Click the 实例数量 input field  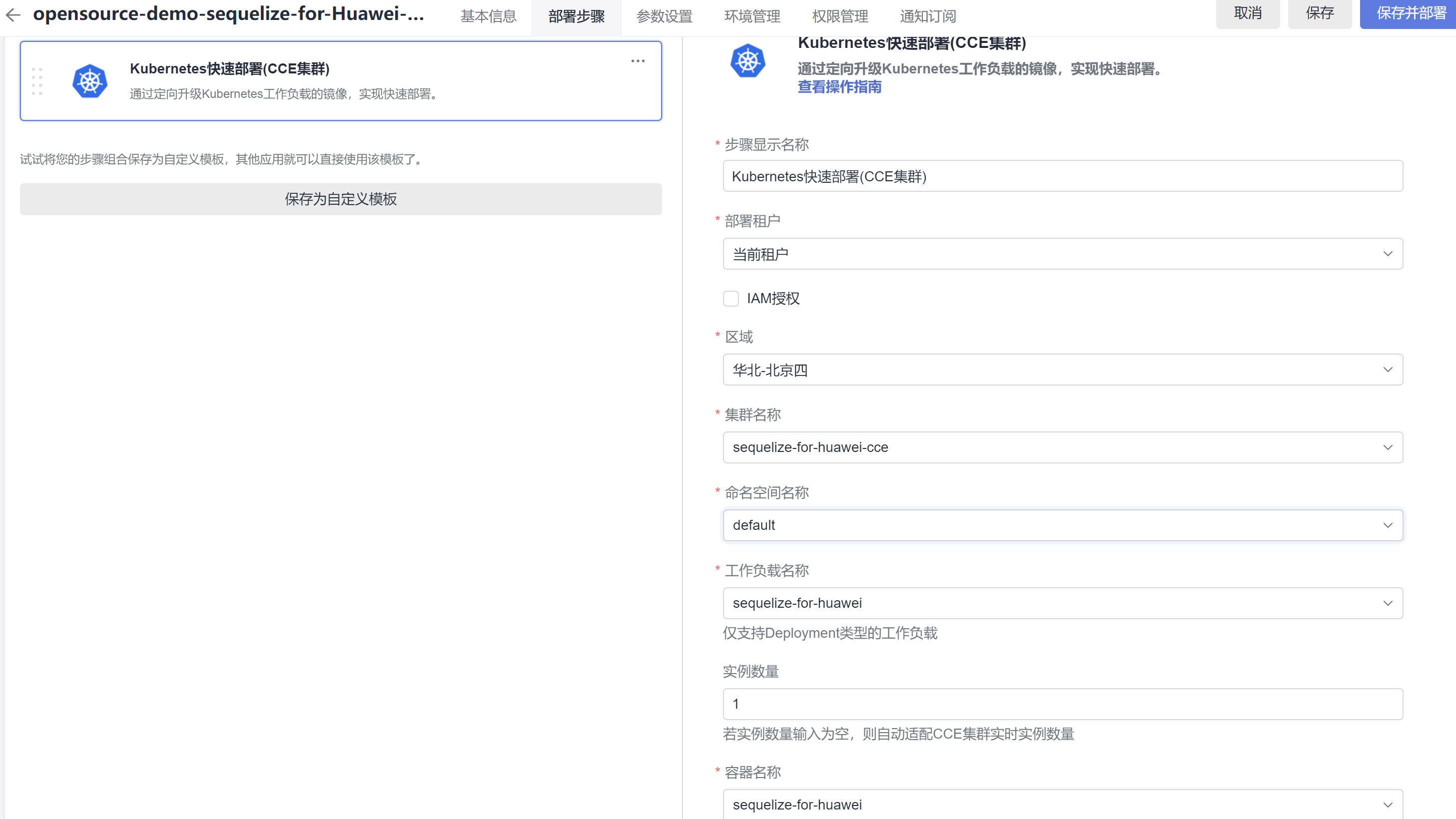click(1062, 704)
